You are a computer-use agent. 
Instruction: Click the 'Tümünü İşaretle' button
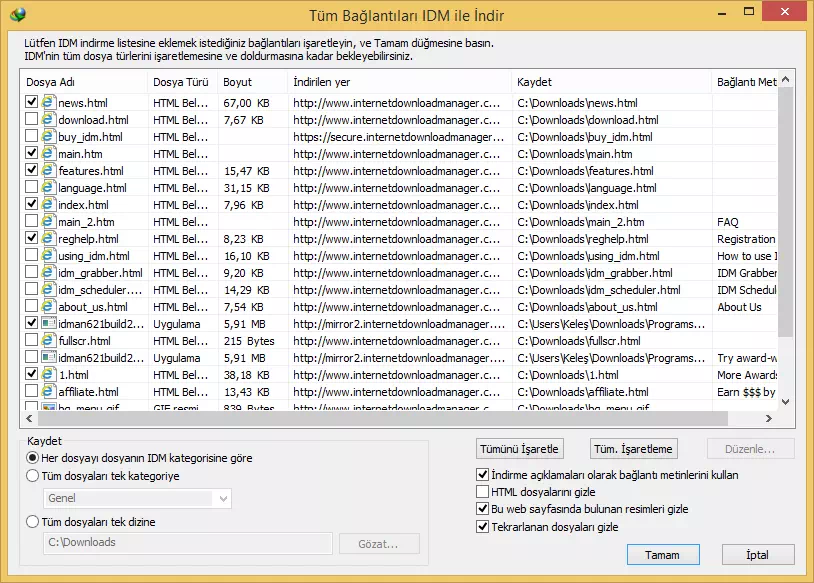click(520, 449)
